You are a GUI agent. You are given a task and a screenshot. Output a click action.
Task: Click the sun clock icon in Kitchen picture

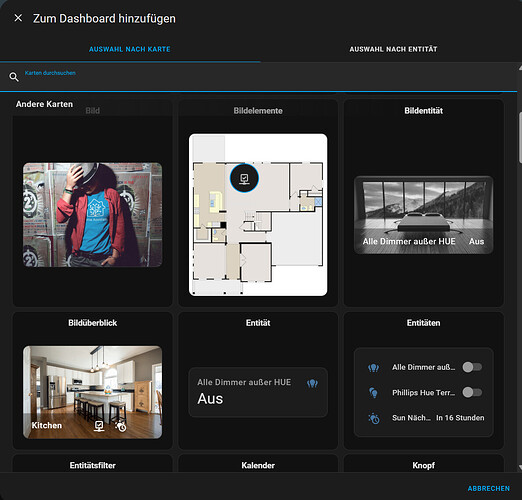[121, 426]
